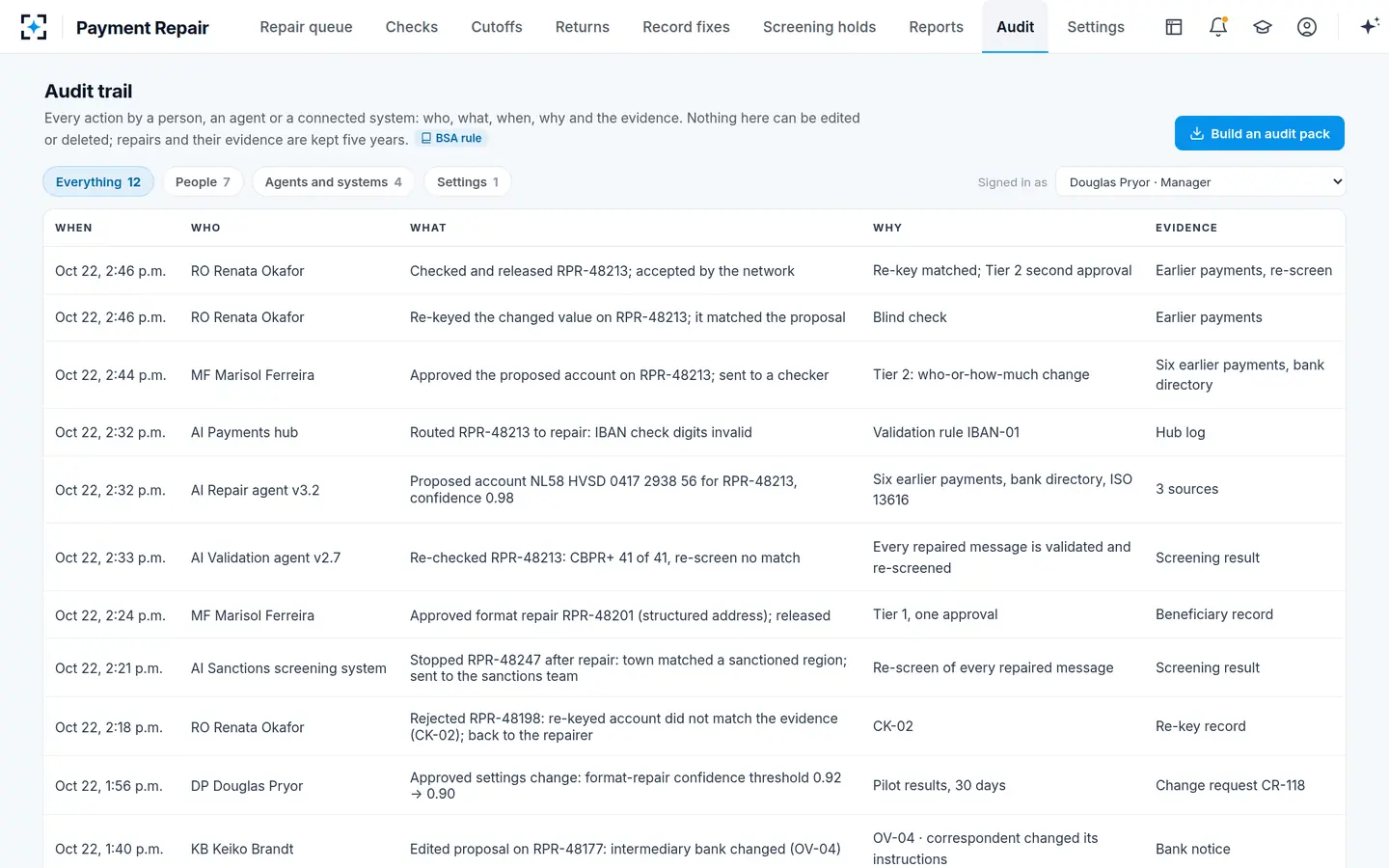Image resolution: width=1389 pixels, height=868 pixels.
Task: Apply the Settings 1 filter pill
Action: (x=468, y=182)
